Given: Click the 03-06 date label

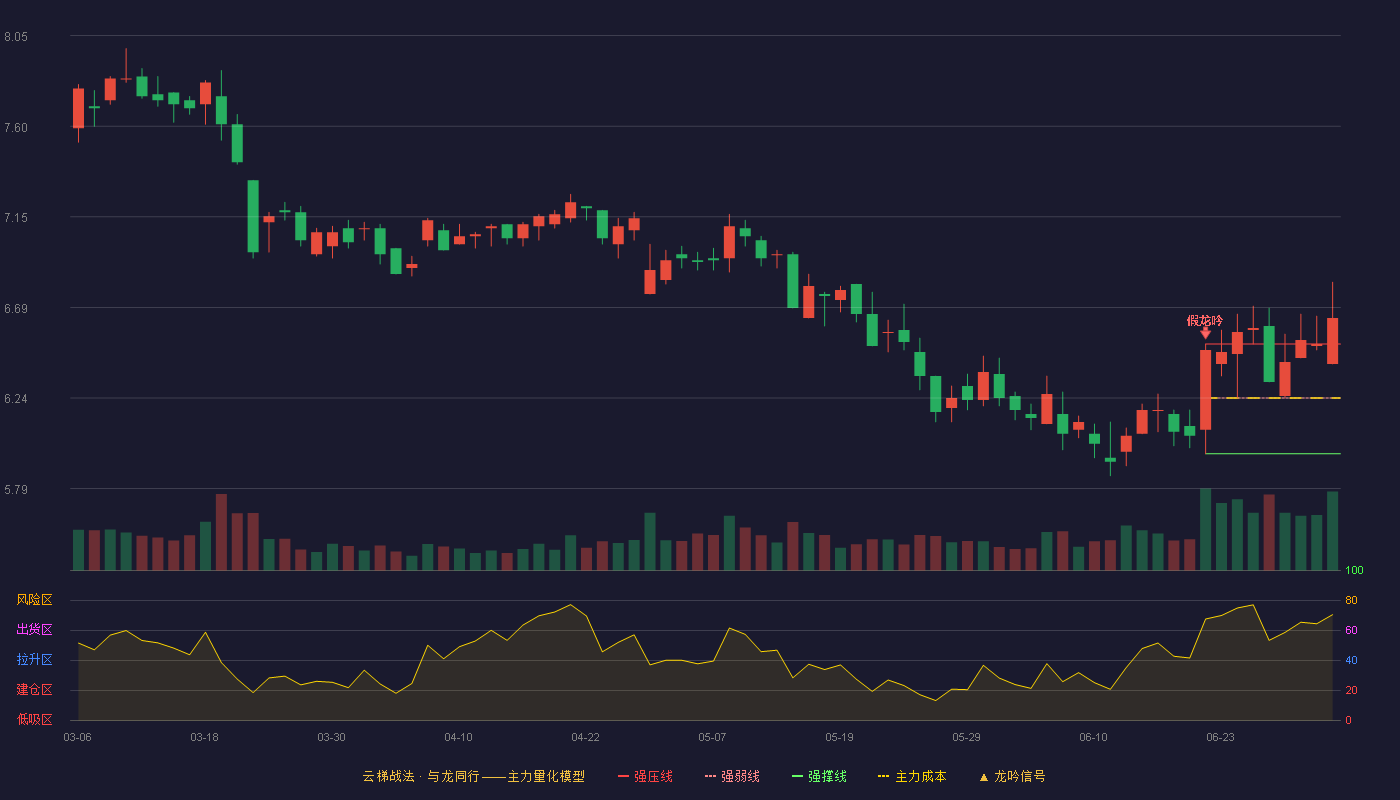Looking at the screenshot, I should click(x=77, y=737).
